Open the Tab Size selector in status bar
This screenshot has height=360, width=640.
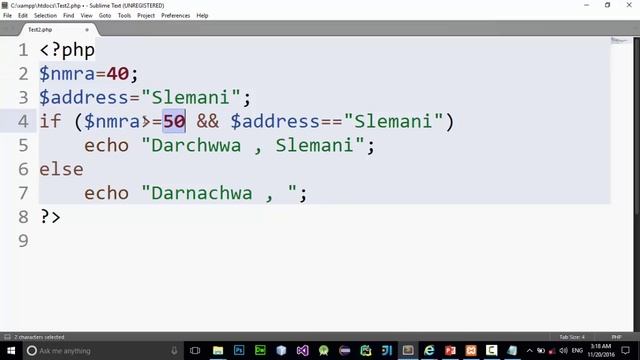coord(572,337)
